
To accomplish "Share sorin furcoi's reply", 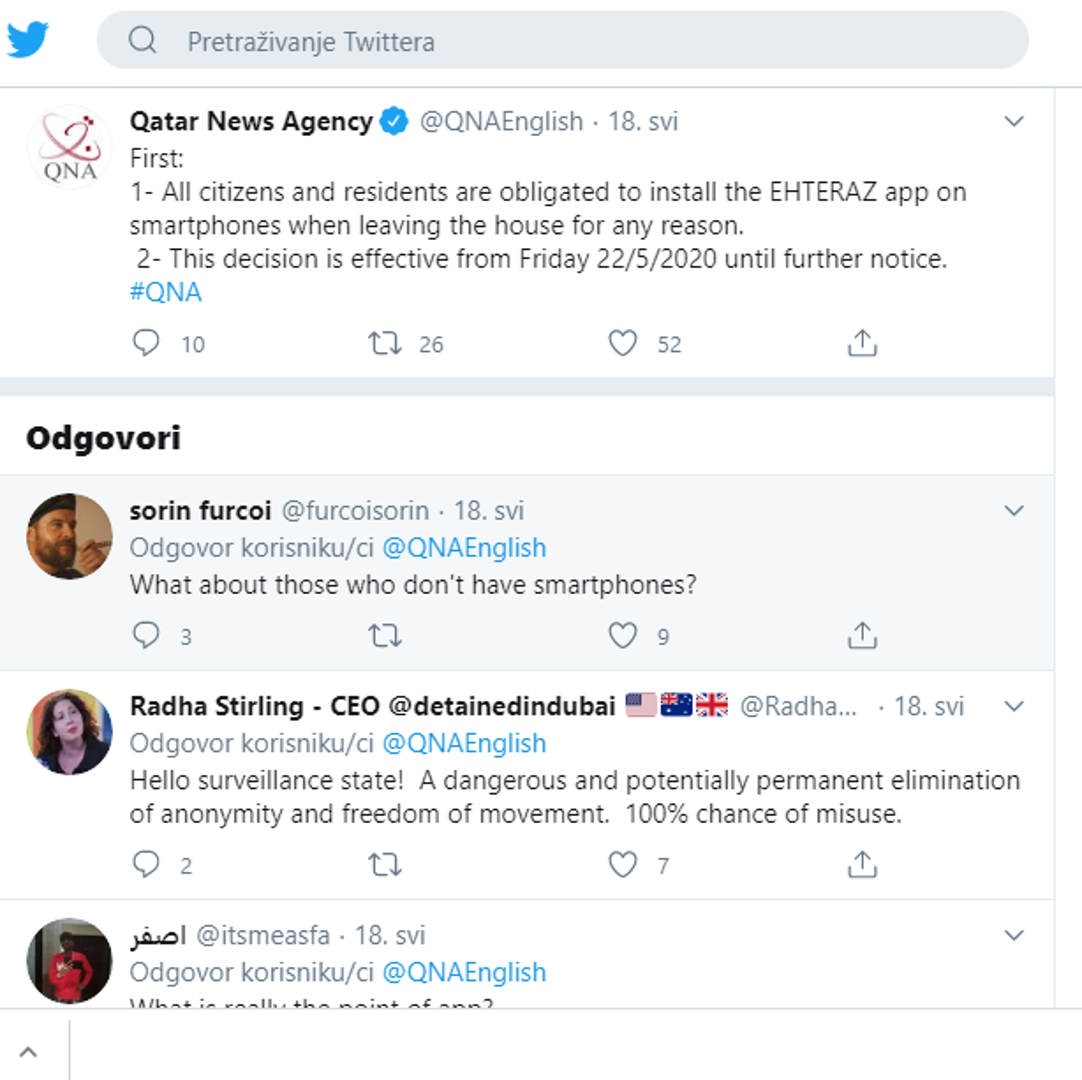I will [862, 636].
